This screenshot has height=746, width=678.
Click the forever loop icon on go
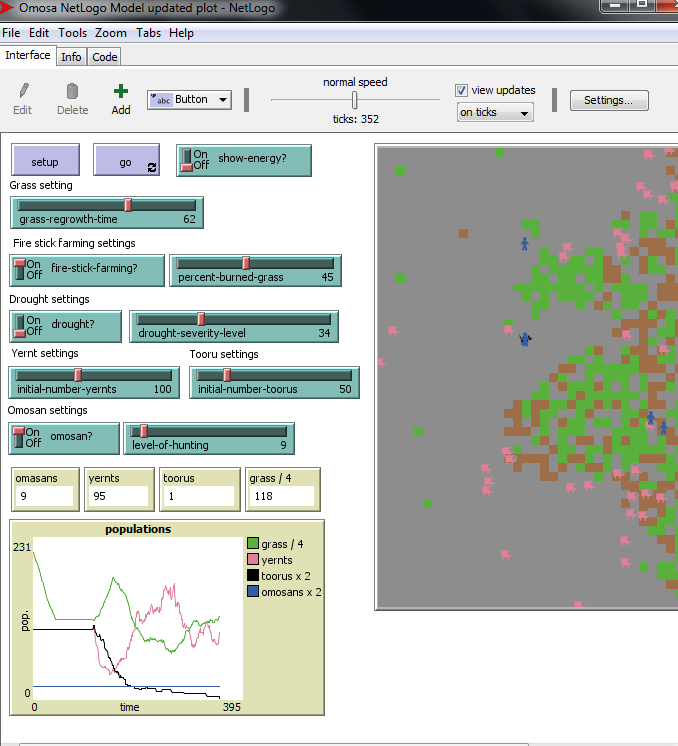point(152,167)
